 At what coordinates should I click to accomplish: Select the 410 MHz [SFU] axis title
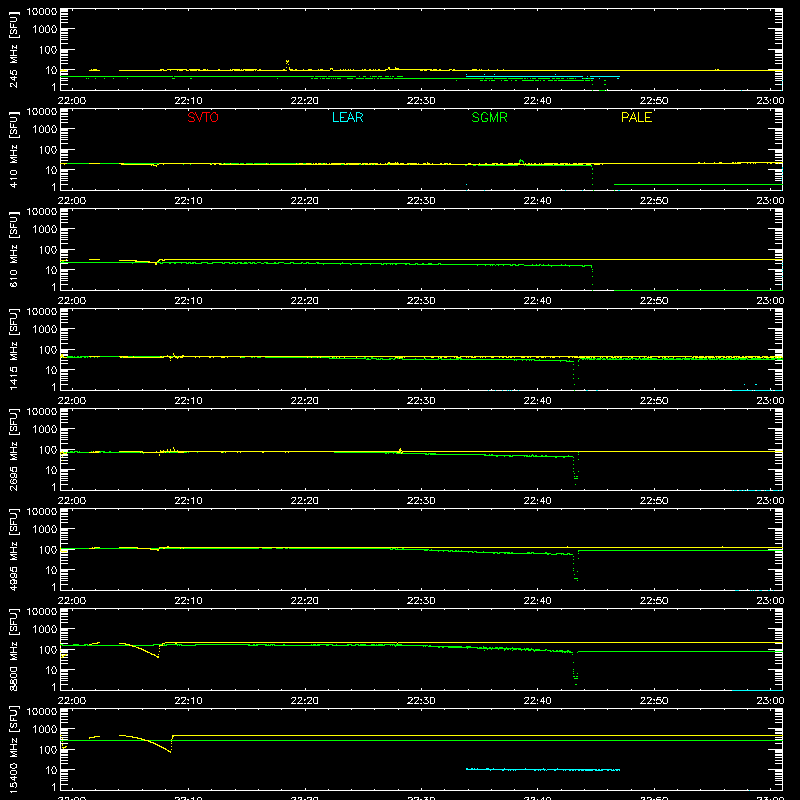point(14,149)
